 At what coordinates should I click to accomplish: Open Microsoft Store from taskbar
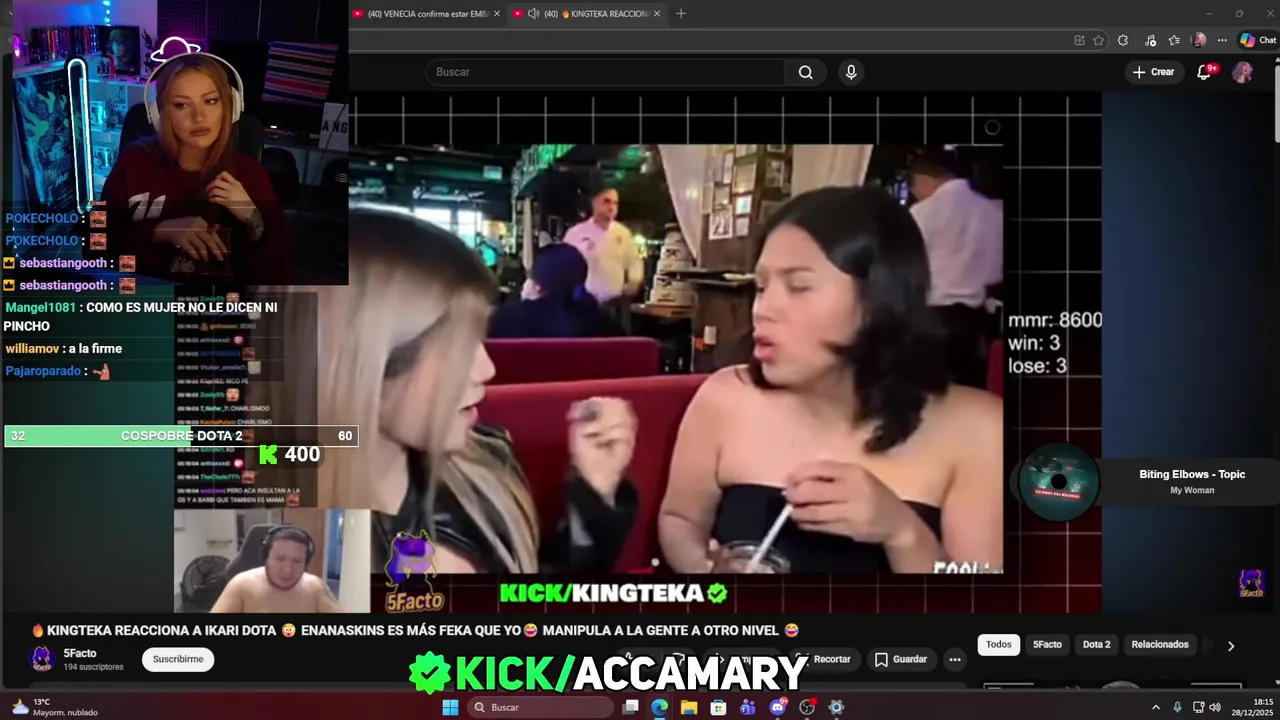tap(719, 707)
